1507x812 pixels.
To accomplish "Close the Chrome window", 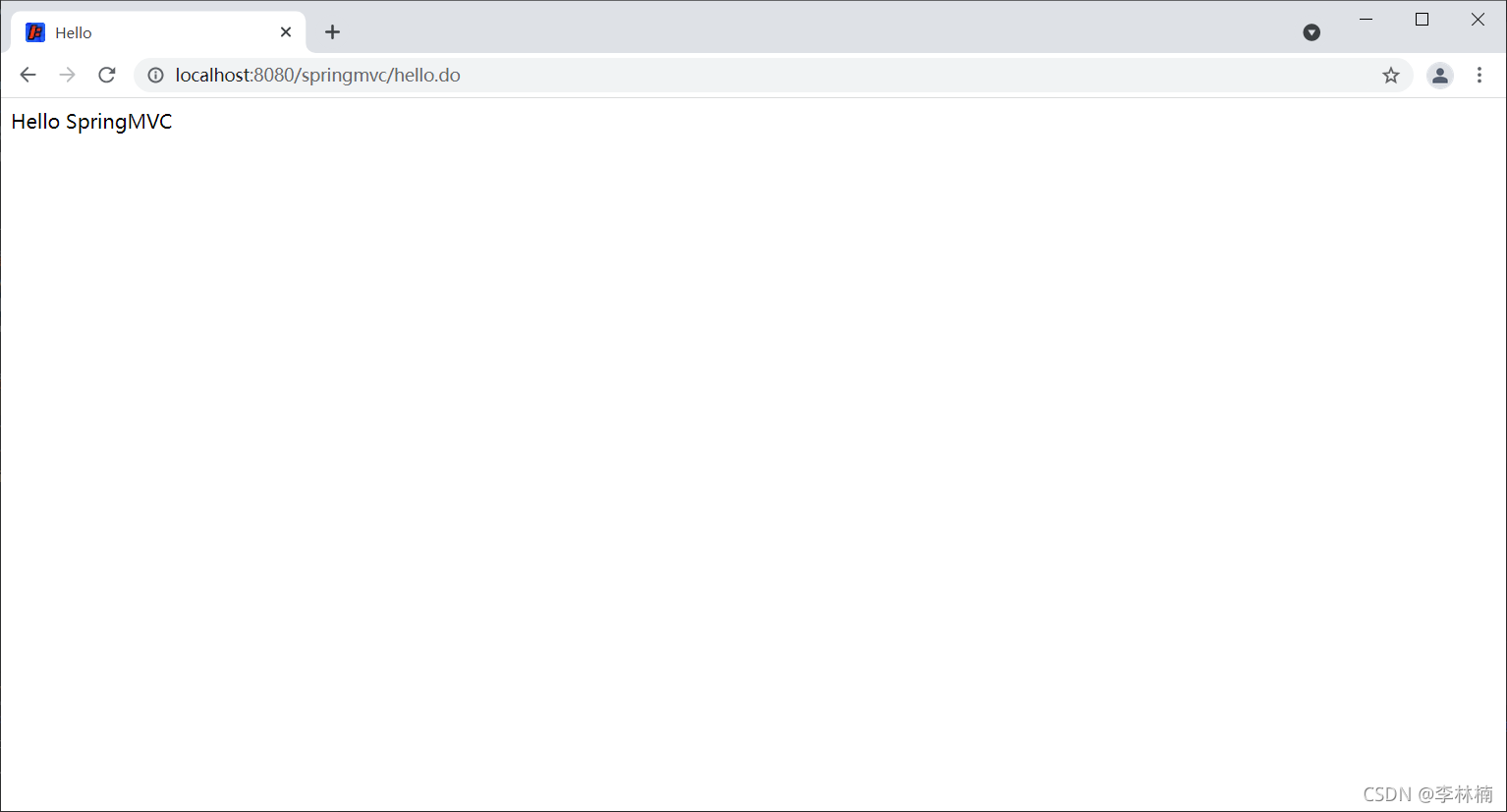I will click(1478, 19).
